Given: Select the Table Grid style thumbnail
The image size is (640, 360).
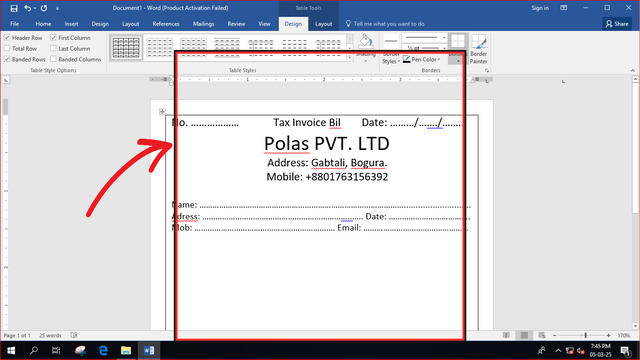Looking at the screenshot, I should 126,48.
